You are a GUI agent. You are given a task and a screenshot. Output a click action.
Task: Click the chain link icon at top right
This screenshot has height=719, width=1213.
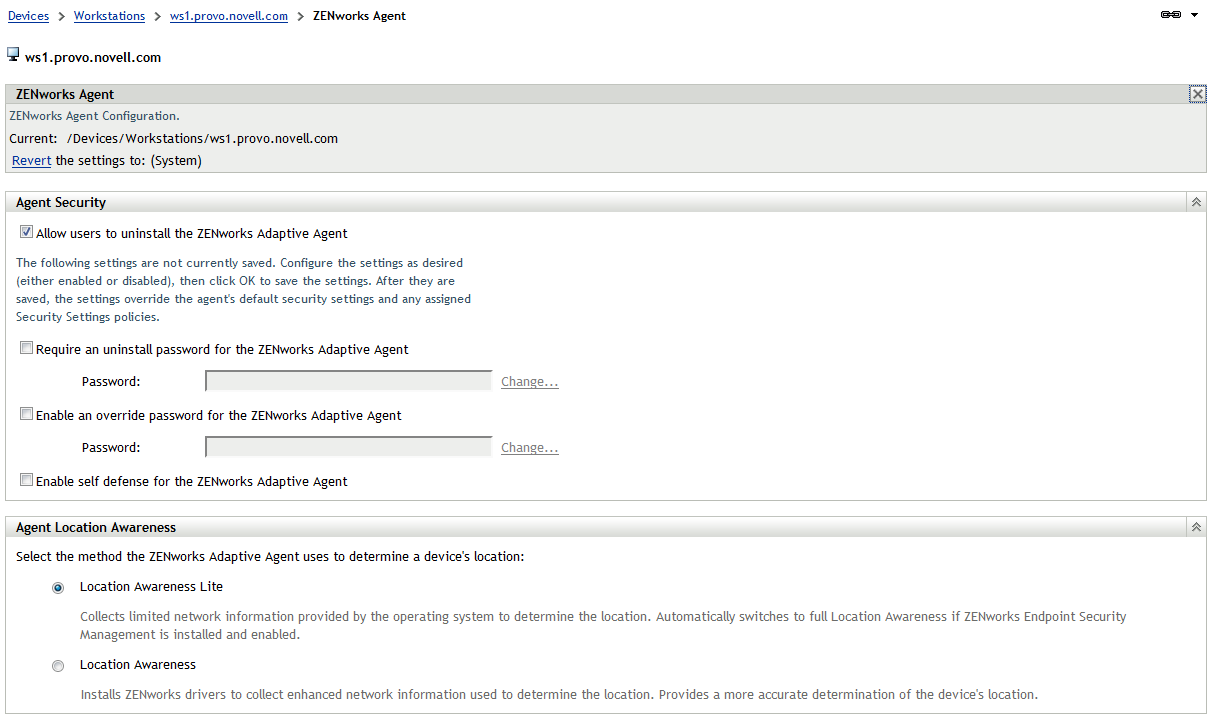1171,15
